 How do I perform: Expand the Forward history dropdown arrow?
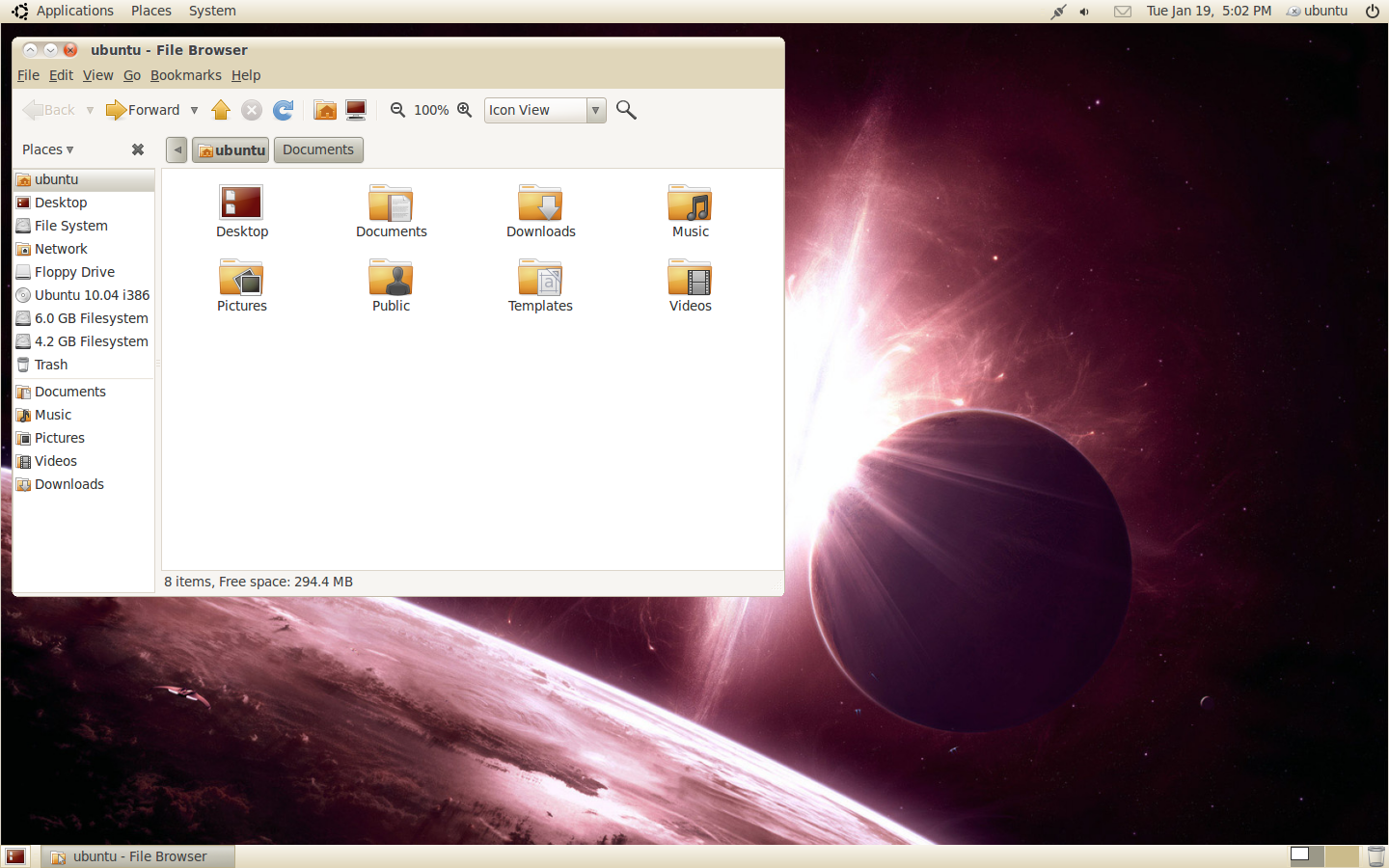pyautogui.click(x=194, y=110)
